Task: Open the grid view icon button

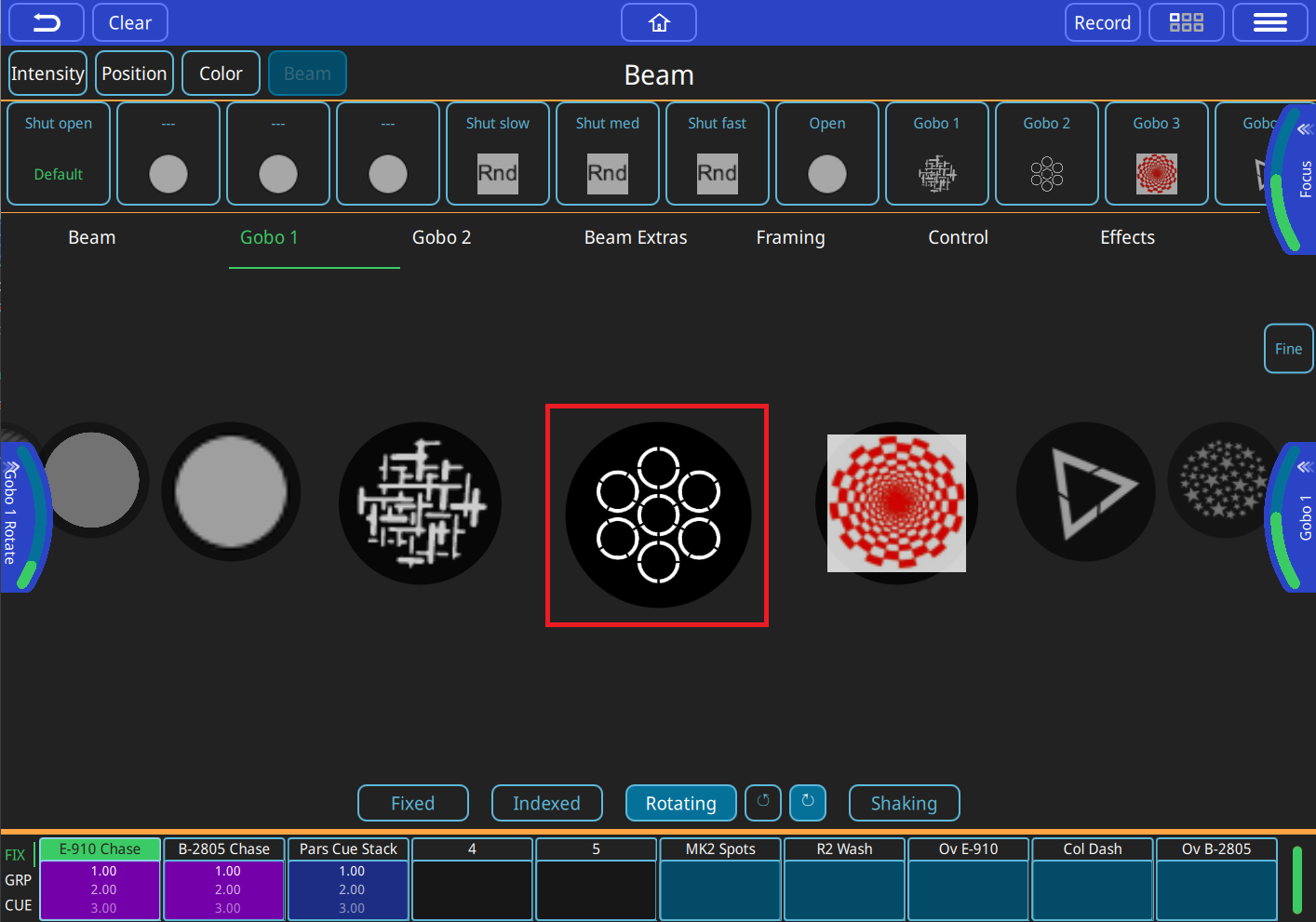Action: click(x=1186, y=23)
